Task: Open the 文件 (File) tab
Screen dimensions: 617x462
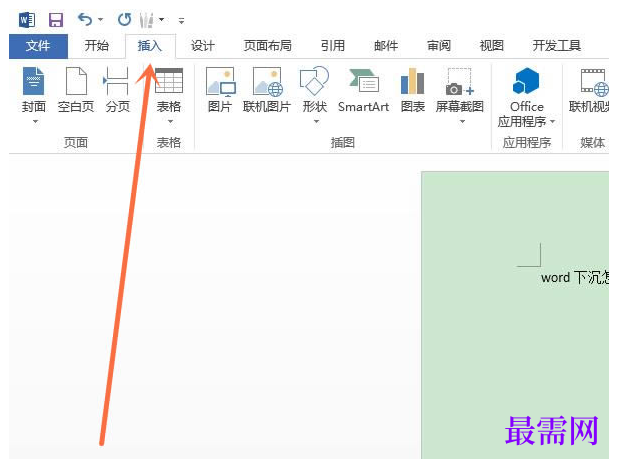Action: click(x=38, y=46)
